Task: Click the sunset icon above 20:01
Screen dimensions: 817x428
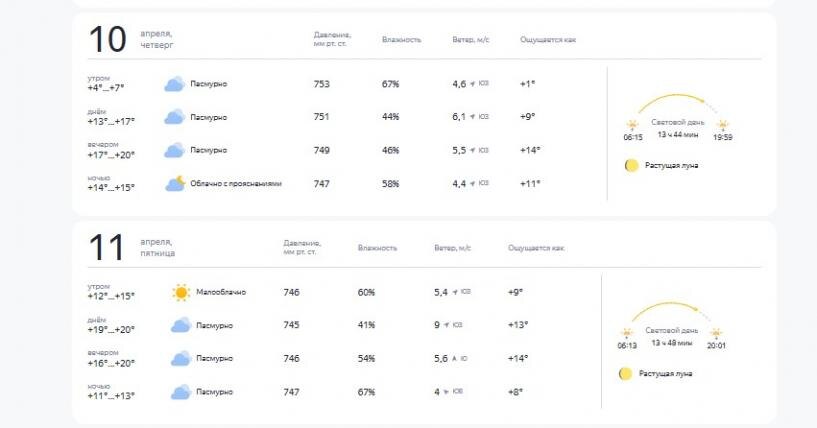Action: point(717,333)
